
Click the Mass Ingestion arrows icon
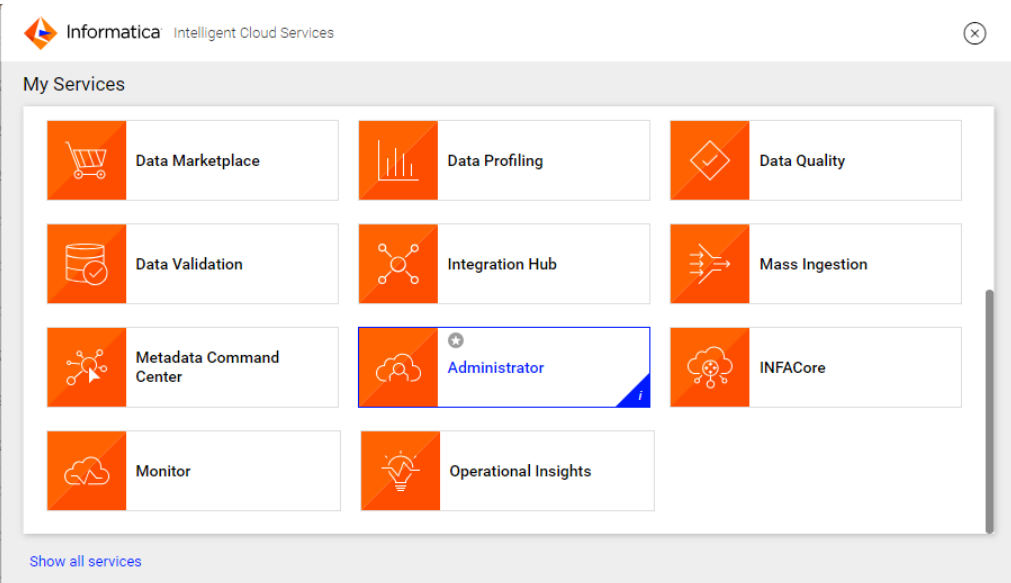click(710, 264)
